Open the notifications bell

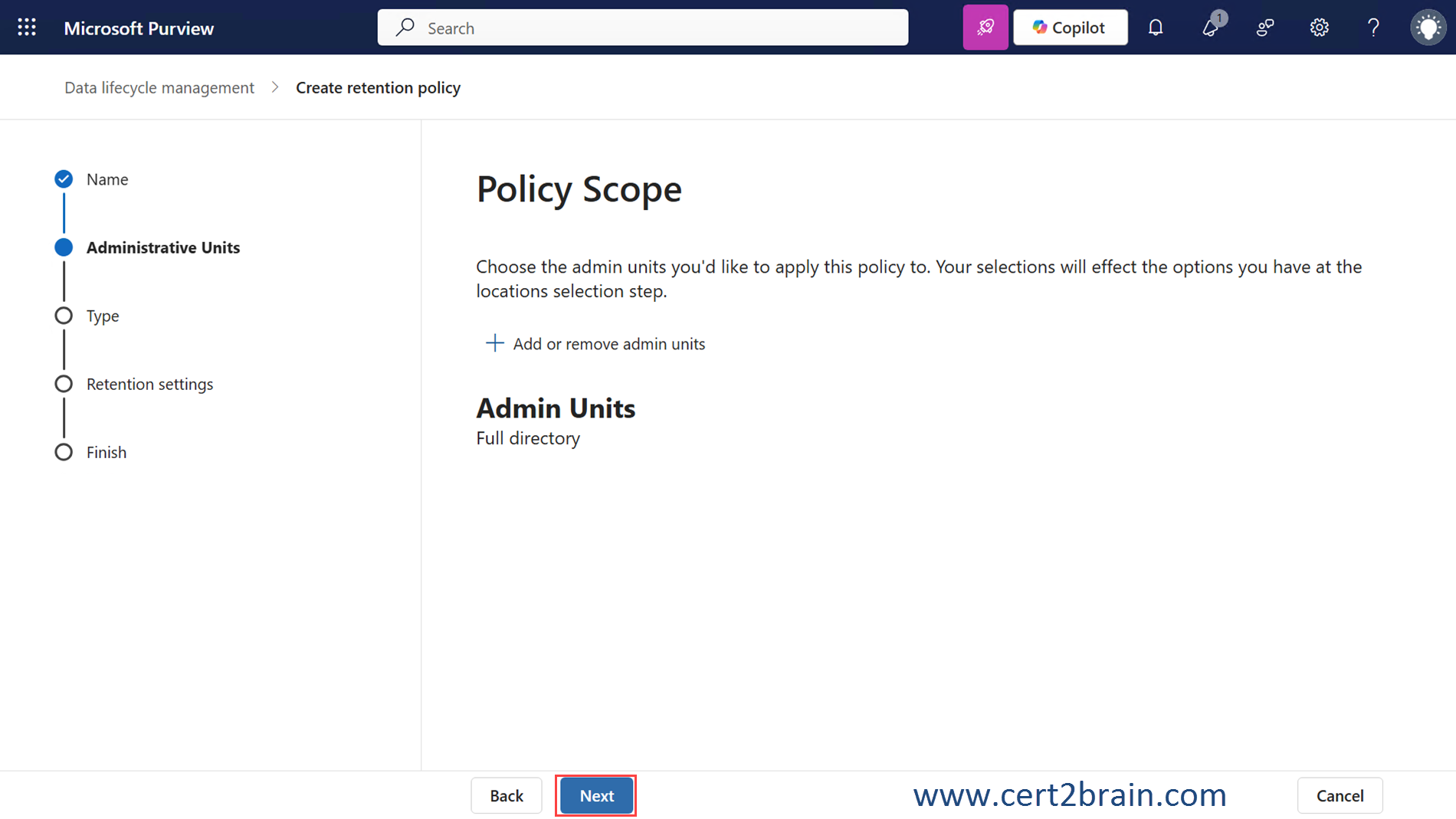[x=1155, y=28]
